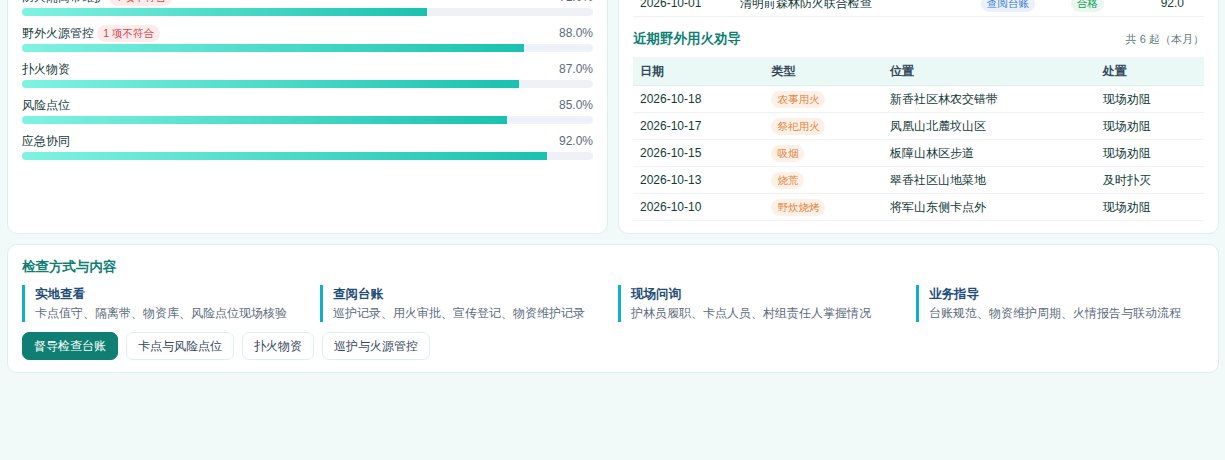
Task: Click description 巡护记录、用火审批、宣传登记、物资维护记录
Action: (459, 313)
